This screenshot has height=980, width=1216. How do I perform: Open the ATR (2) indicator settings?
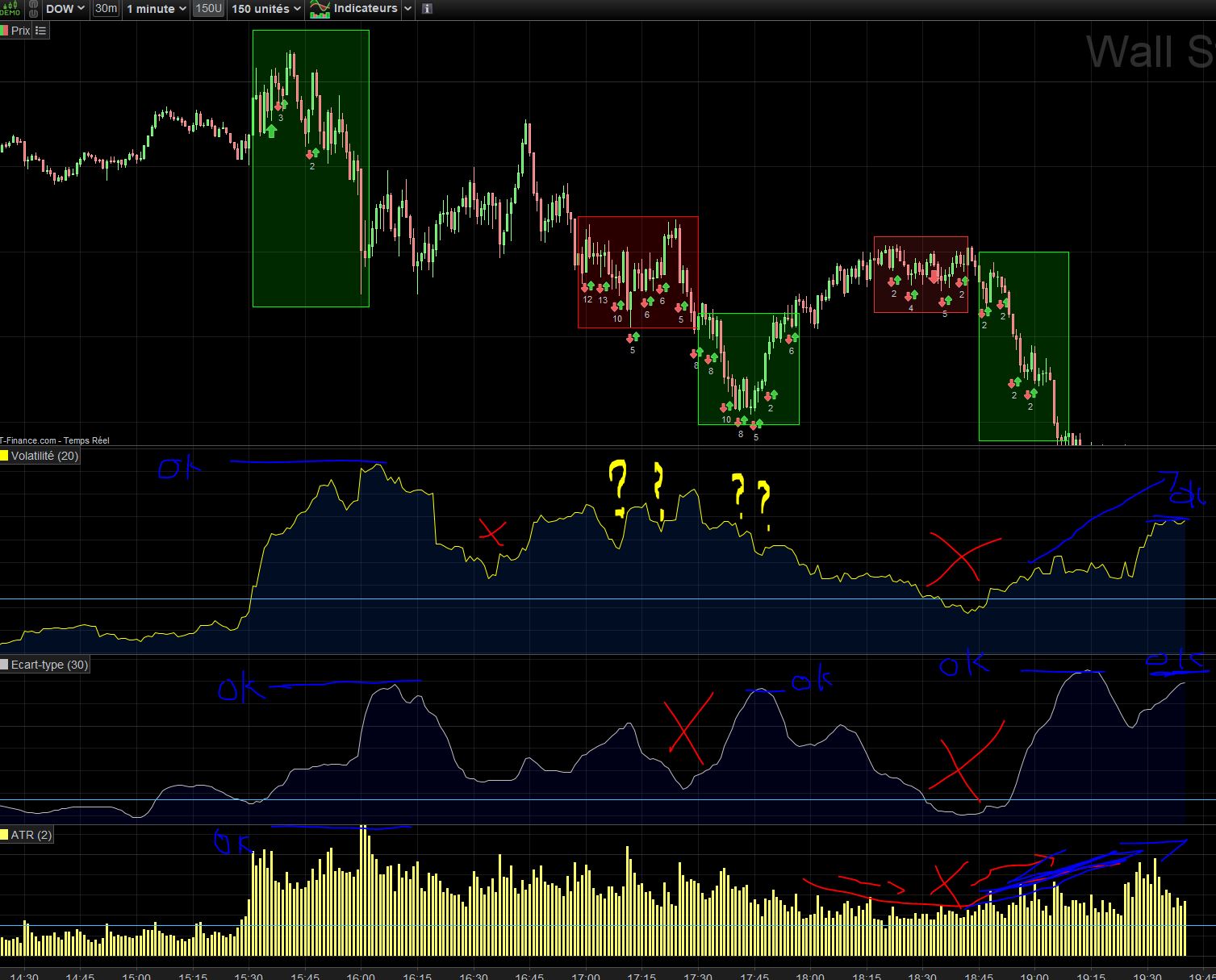[x=31, y=835]
